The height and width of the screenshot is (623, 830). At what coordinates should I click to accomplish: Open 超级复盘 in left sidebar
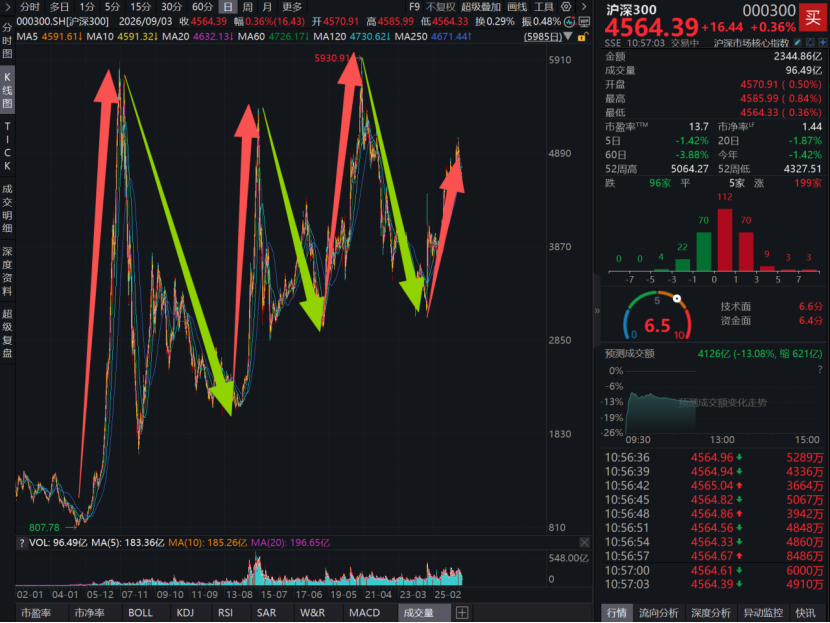tap(7, 333)
